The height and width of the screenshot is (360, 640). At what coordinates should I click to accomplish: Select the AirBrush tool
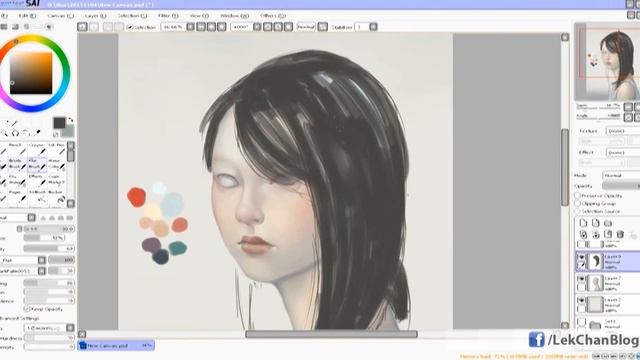point(37,196)
